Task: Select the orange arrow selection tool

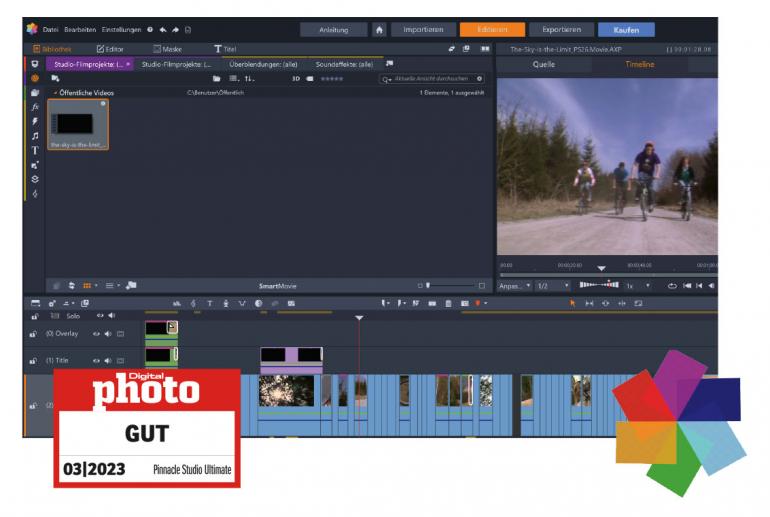Action: point(573,303)
